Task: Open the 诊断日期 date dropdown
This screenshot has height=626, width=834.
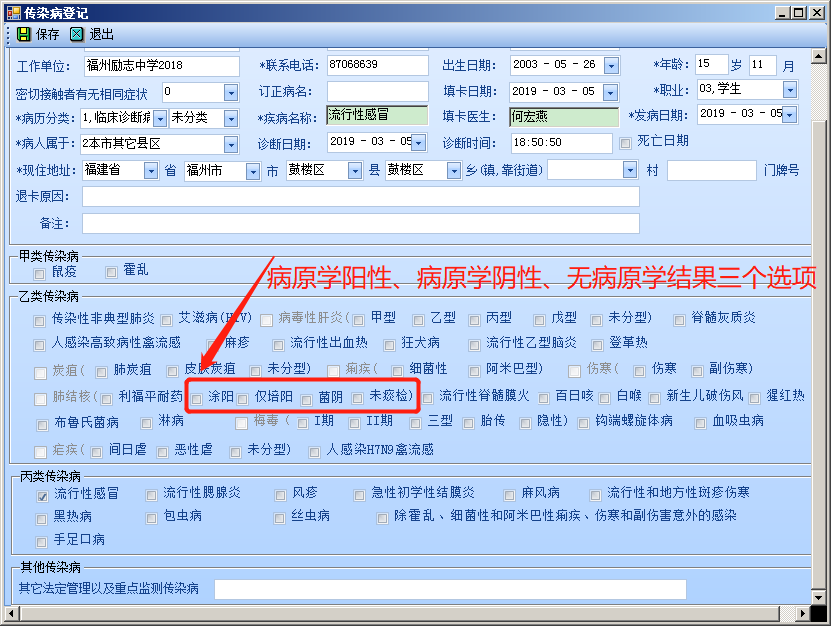Action: pyautogui.click(x=419, y=143)
